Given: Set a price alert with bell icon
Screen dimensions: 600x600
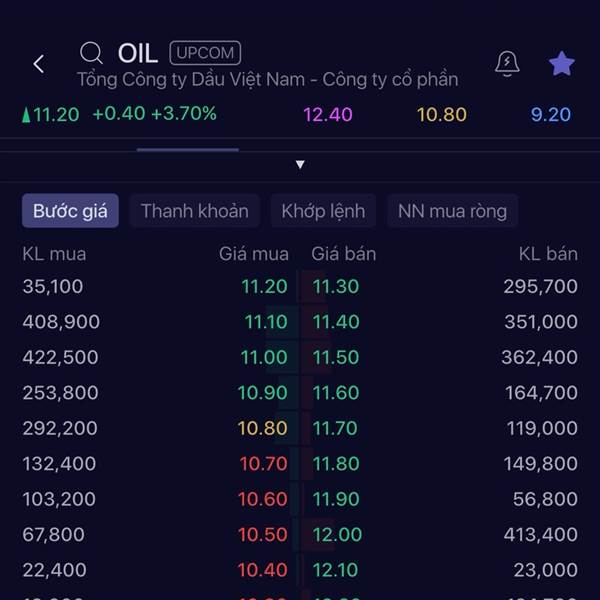Looking at the screenshot, I should coord(507,64).
